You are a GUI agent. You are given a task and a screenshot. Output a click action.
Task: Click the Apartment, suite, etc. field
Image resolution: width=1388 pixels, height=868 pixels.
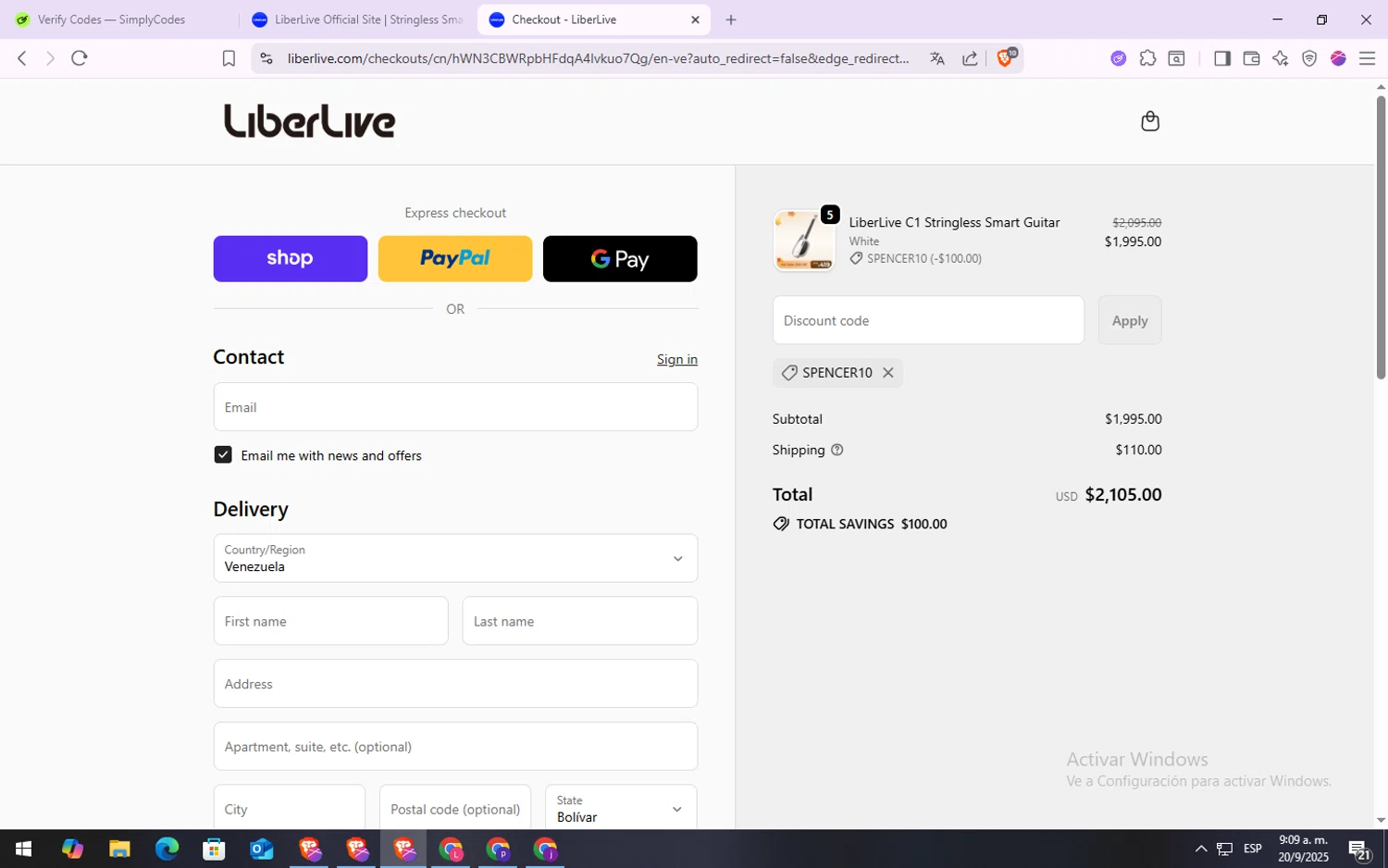(x=455, y=746)
